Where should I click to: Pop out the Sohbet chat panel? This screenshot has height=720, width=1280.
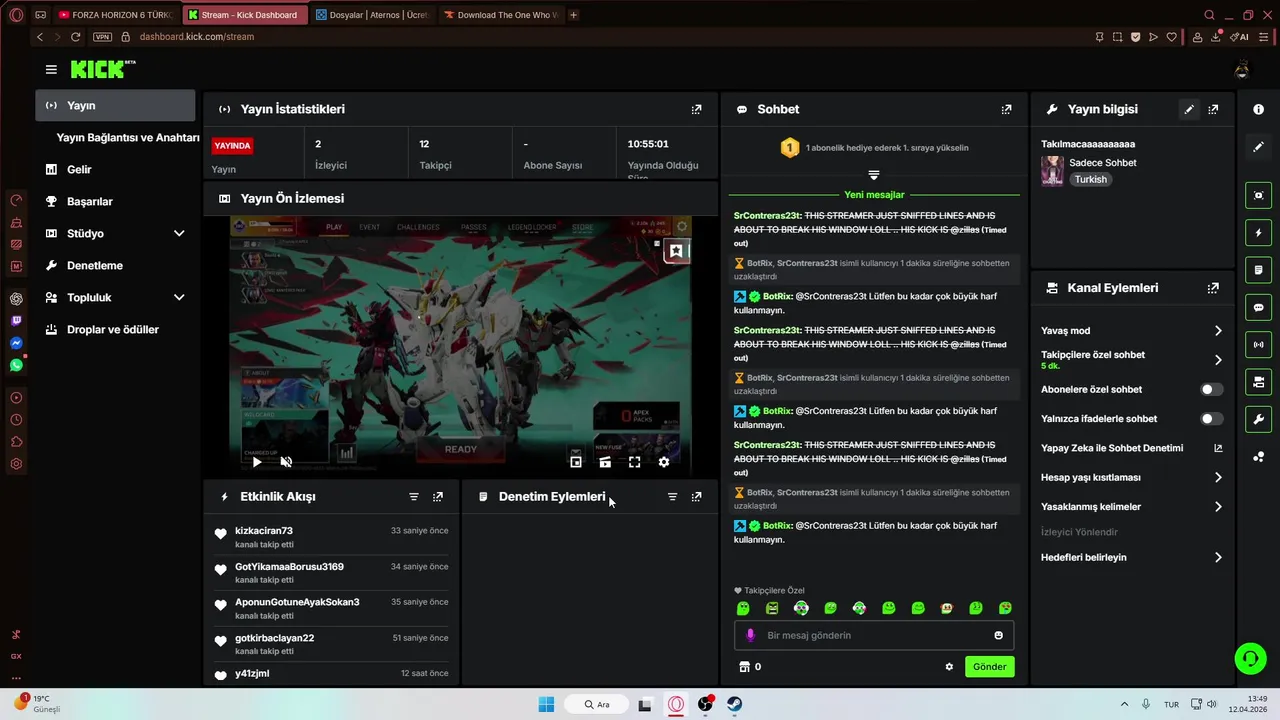[1006, 109]
